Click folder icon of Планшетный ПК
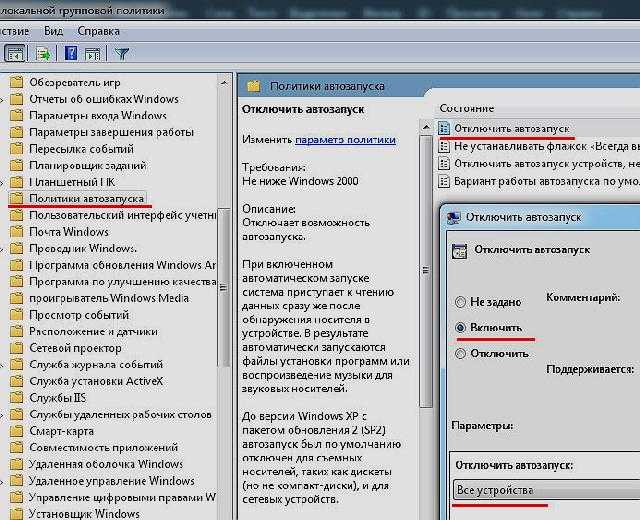This screenshot has width=640, height=520. [16, 182]
